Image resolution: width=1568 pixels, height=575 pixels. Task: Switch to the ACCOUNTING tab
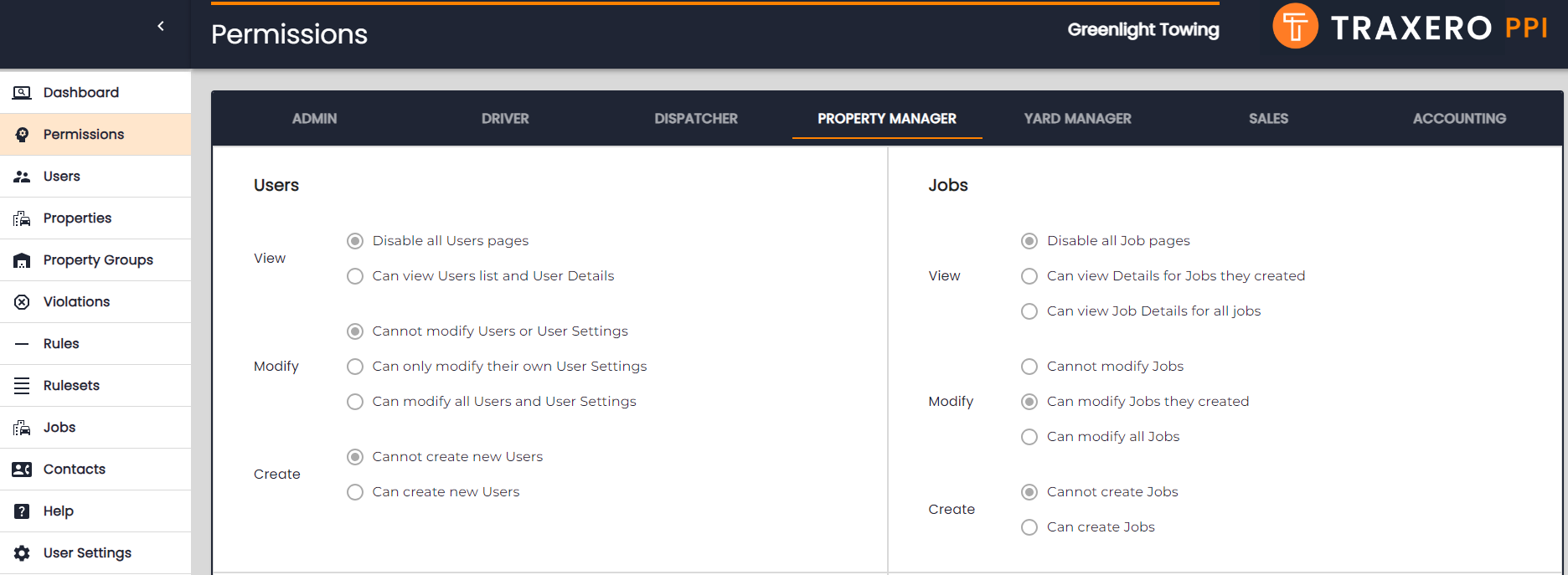coord(1459,118)
